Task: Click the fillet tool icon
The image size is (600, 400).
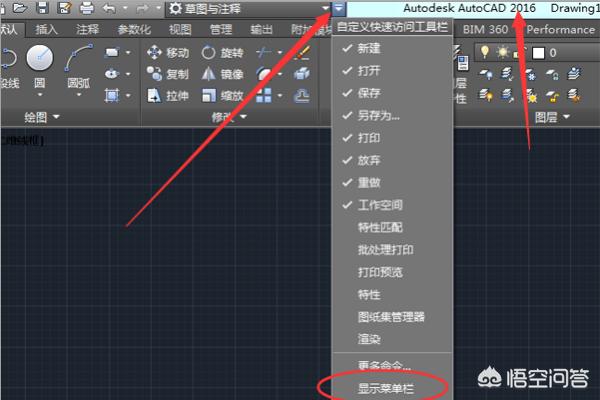Action: (264, 73)
